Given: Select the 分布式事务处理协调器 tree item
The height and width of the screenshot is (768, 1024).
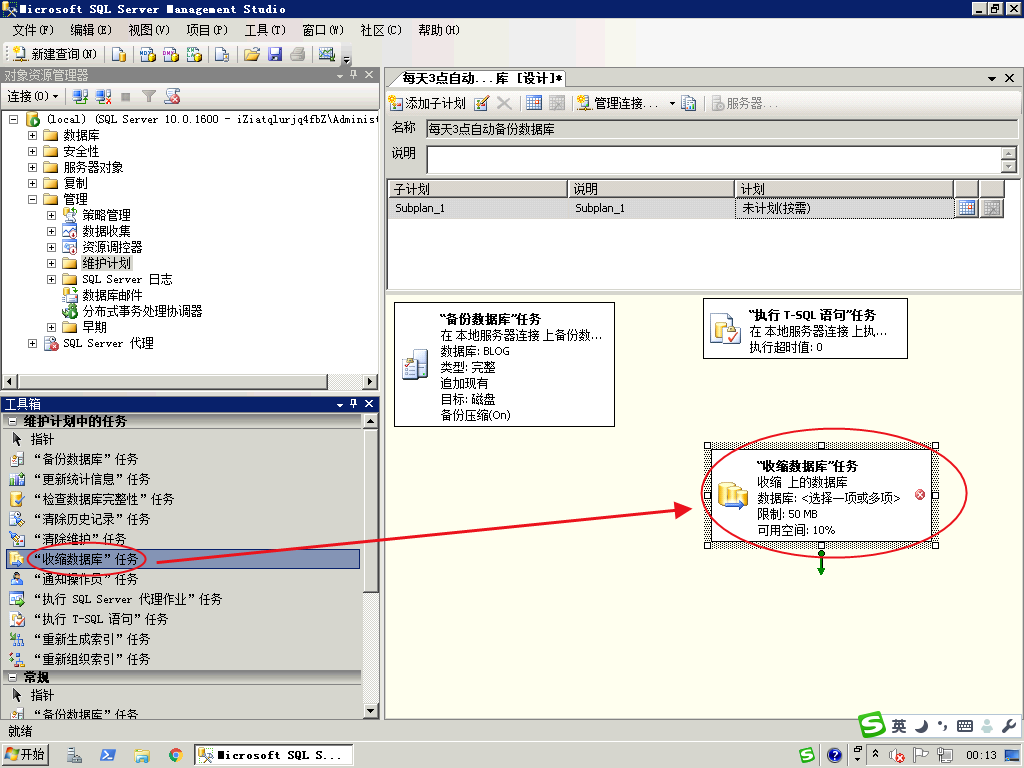Looking at the screenshot, I should click(142, 312).
